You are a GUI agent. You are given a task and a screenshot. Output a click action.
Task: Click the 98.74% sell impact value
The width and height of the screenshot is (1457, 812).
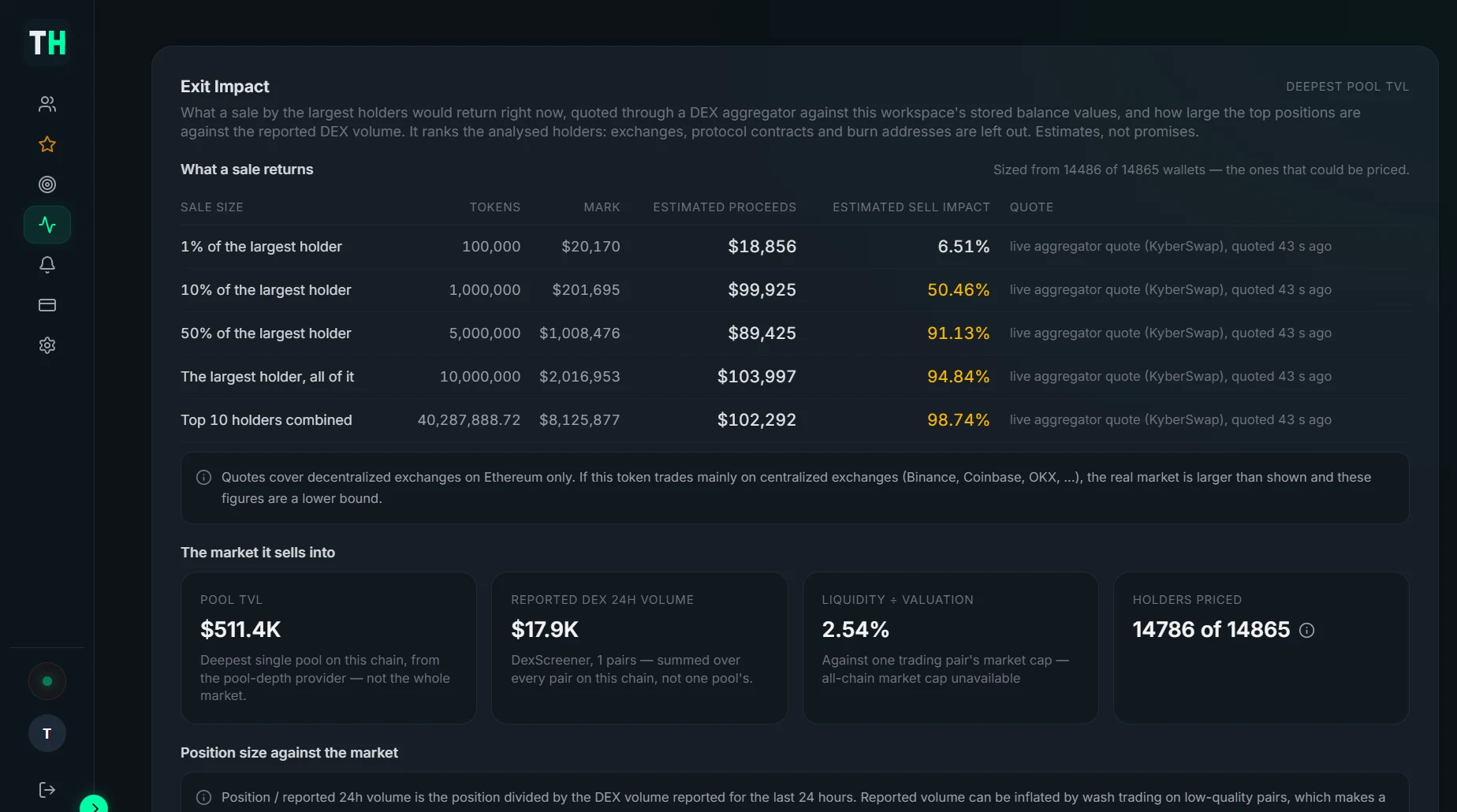tap(958, 420)
